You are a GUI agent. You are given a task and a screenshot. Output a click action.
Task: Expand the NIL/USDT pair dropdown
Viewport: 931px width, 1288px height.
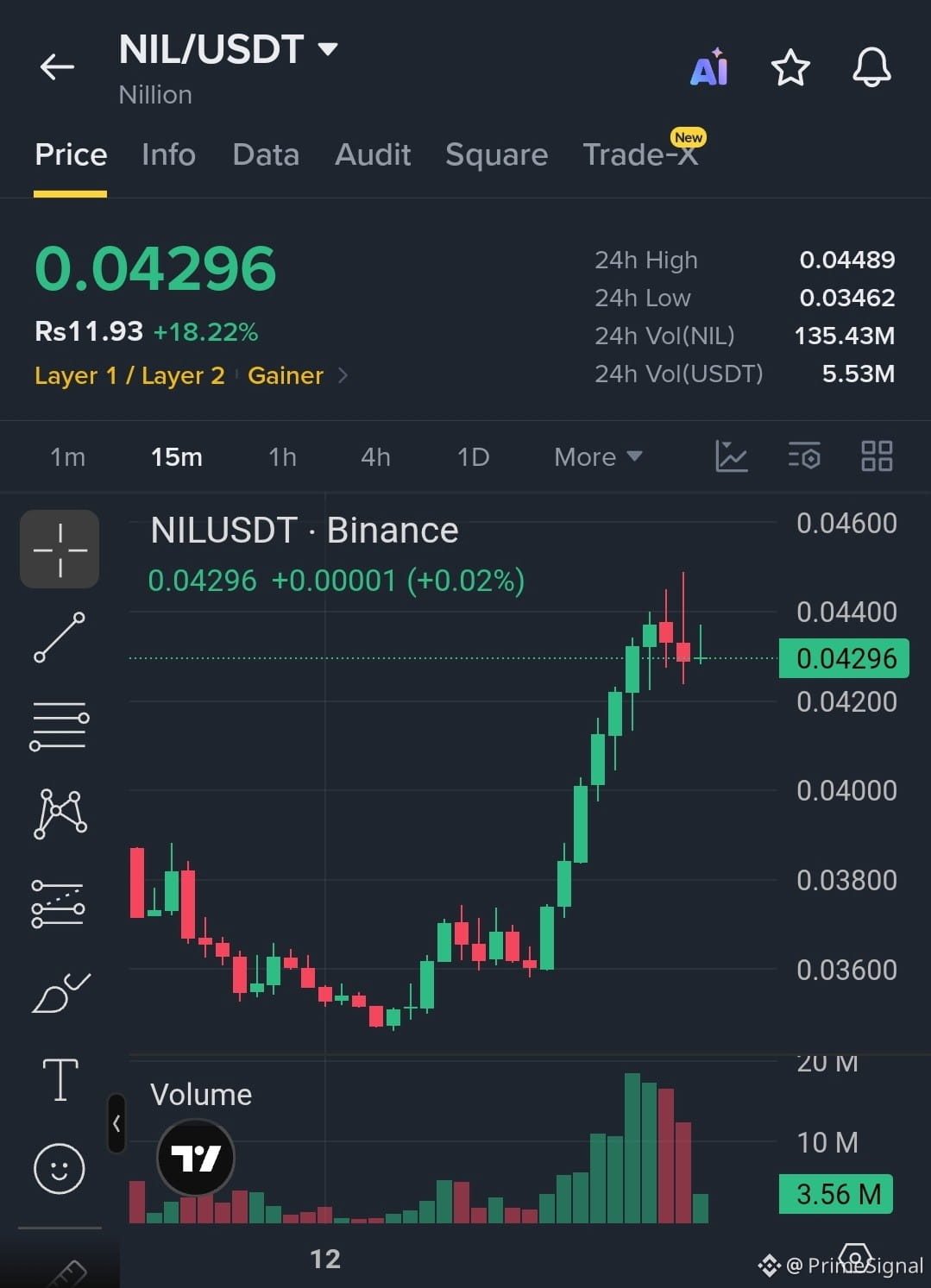[328, 49]
